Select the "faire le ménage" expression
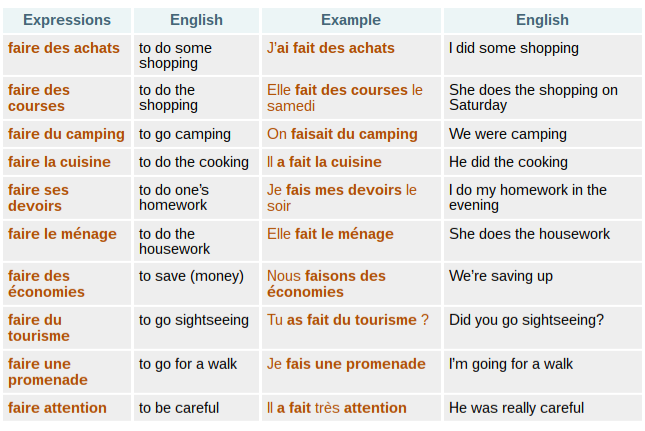 tap(63, 234)
